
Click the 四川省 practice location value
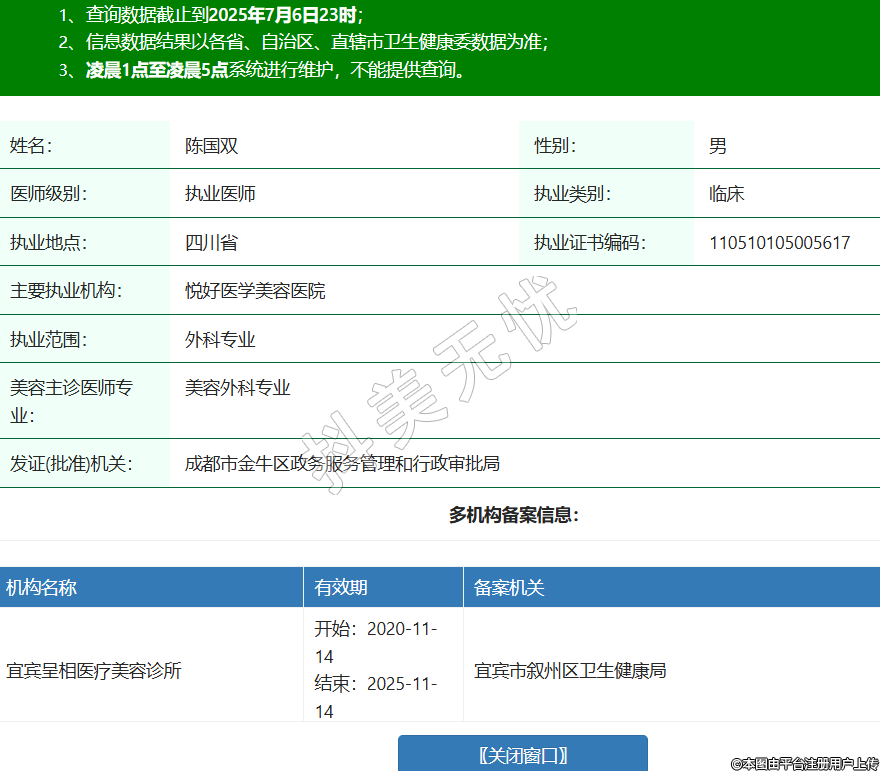coord(211,243)
